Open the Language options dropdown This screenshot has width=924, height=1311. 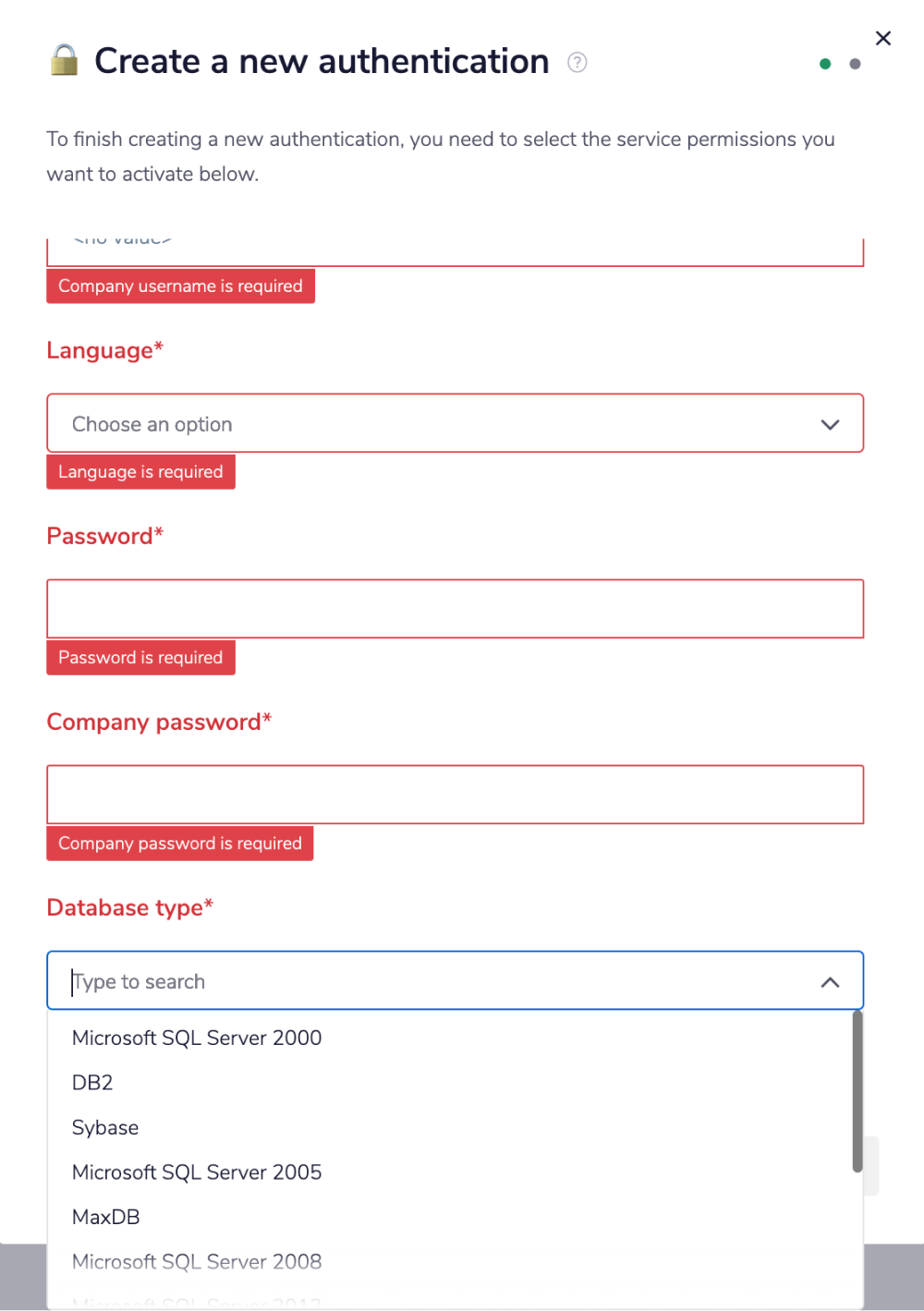pos(829,423)
